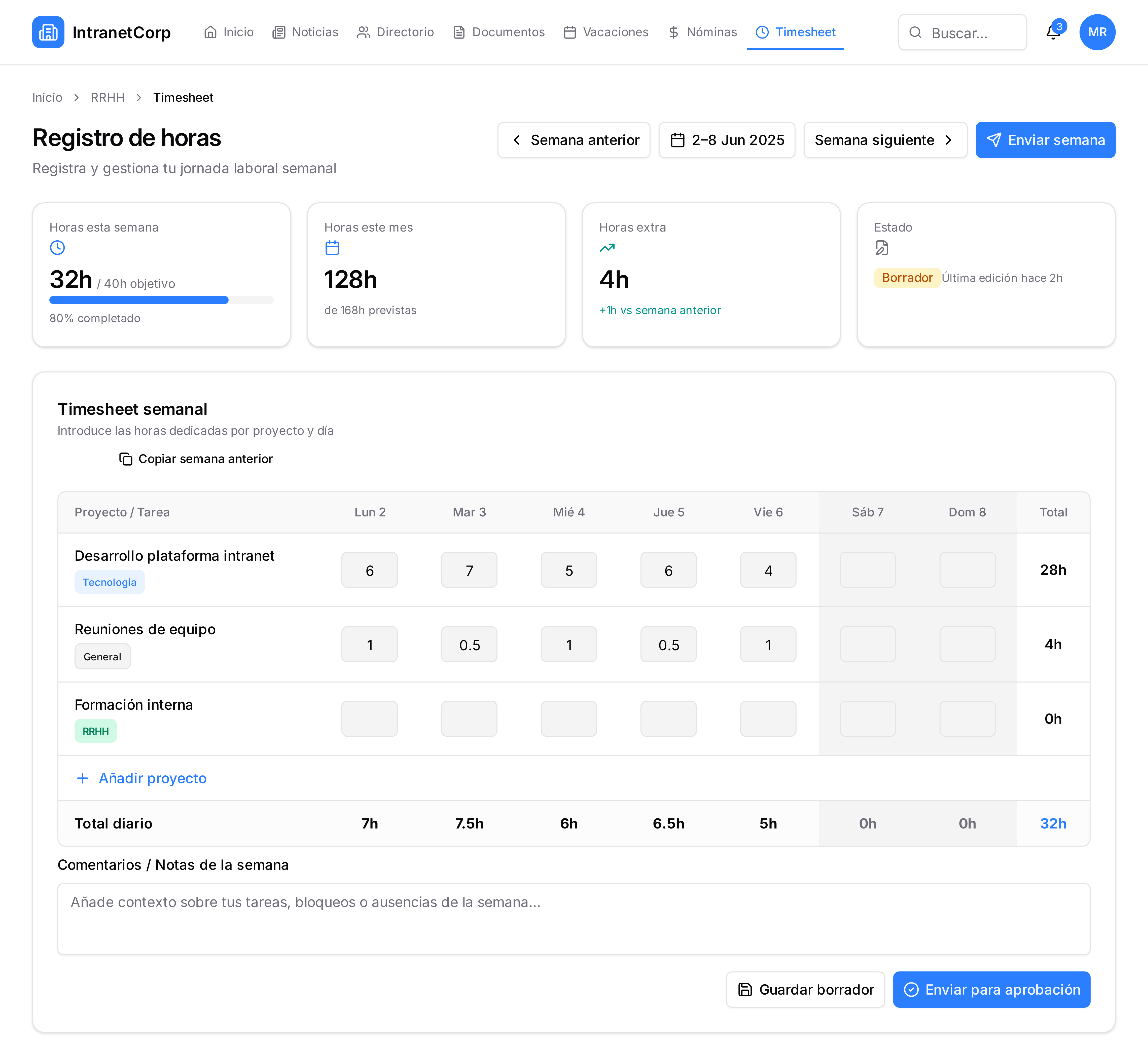Click the 28h row total
Image resolution: width=1148 pixels, height=1057 pixels.
coord(1053,570)
